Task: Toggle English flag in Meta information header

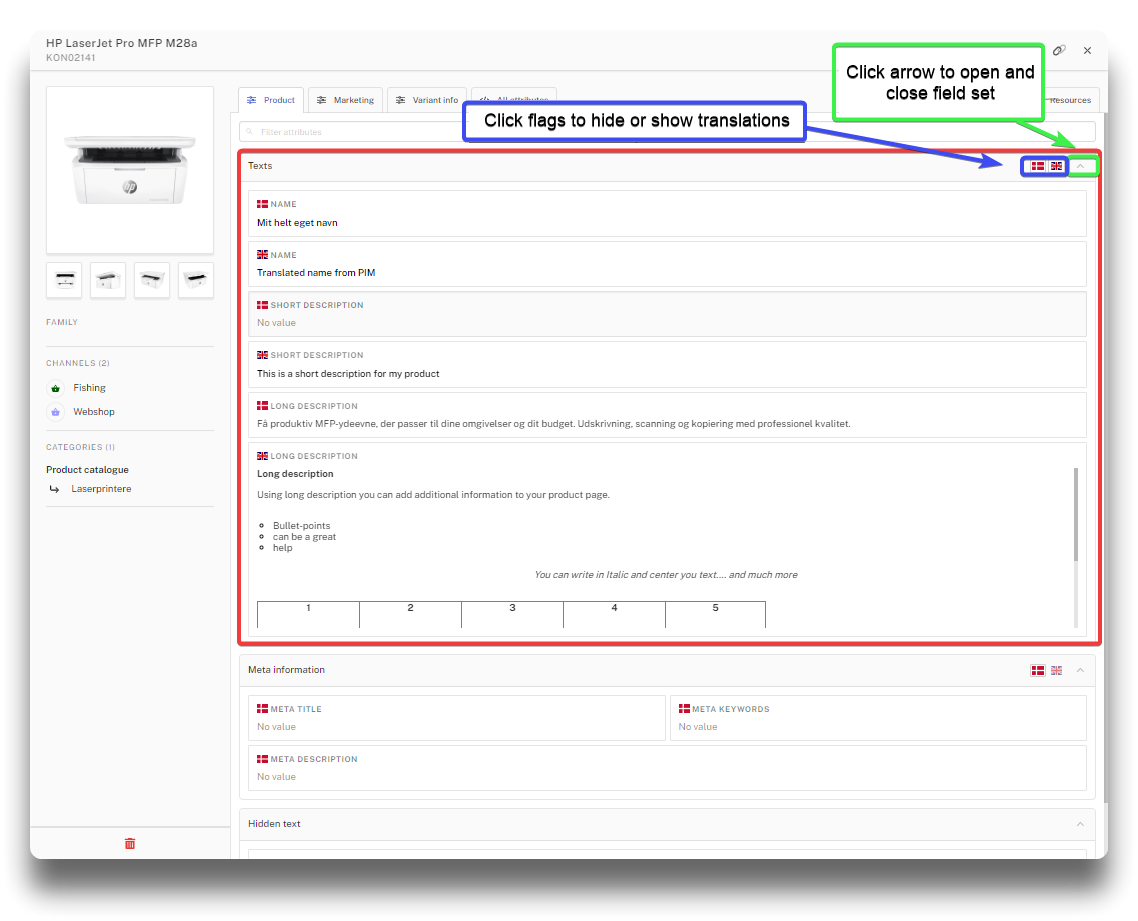Action: point(1056,670)
